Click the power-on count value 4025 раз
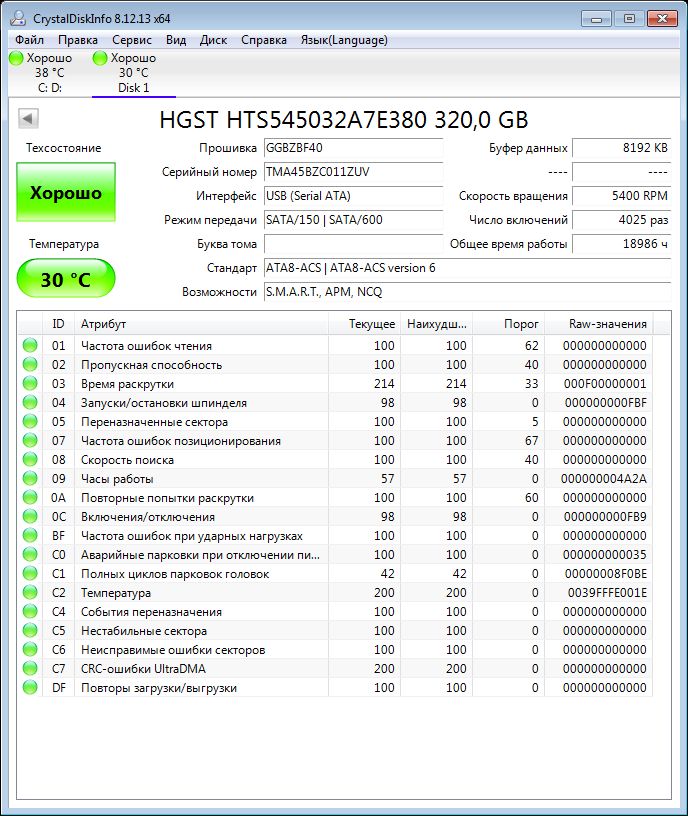 coord(621,220)
